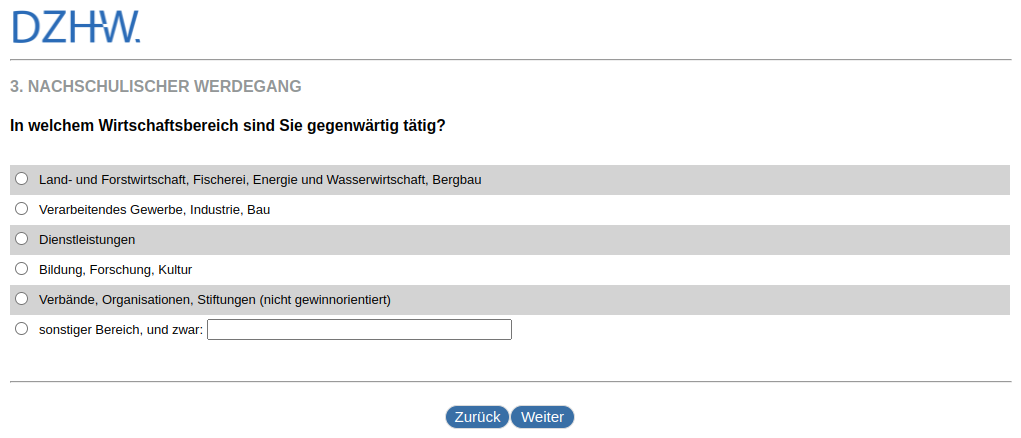
Task: Click the 'Dienstleistungen' label text
Action: tap(87, 240)
